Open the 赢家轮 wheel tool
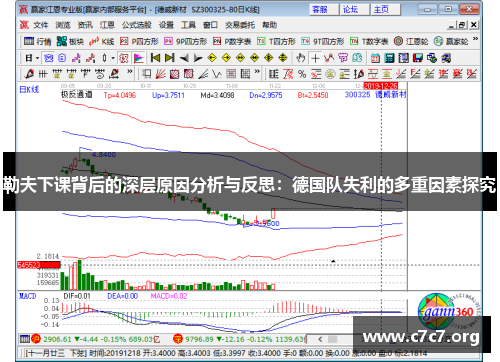Viewport: 500px width, 362px height. tap(451, 41)
